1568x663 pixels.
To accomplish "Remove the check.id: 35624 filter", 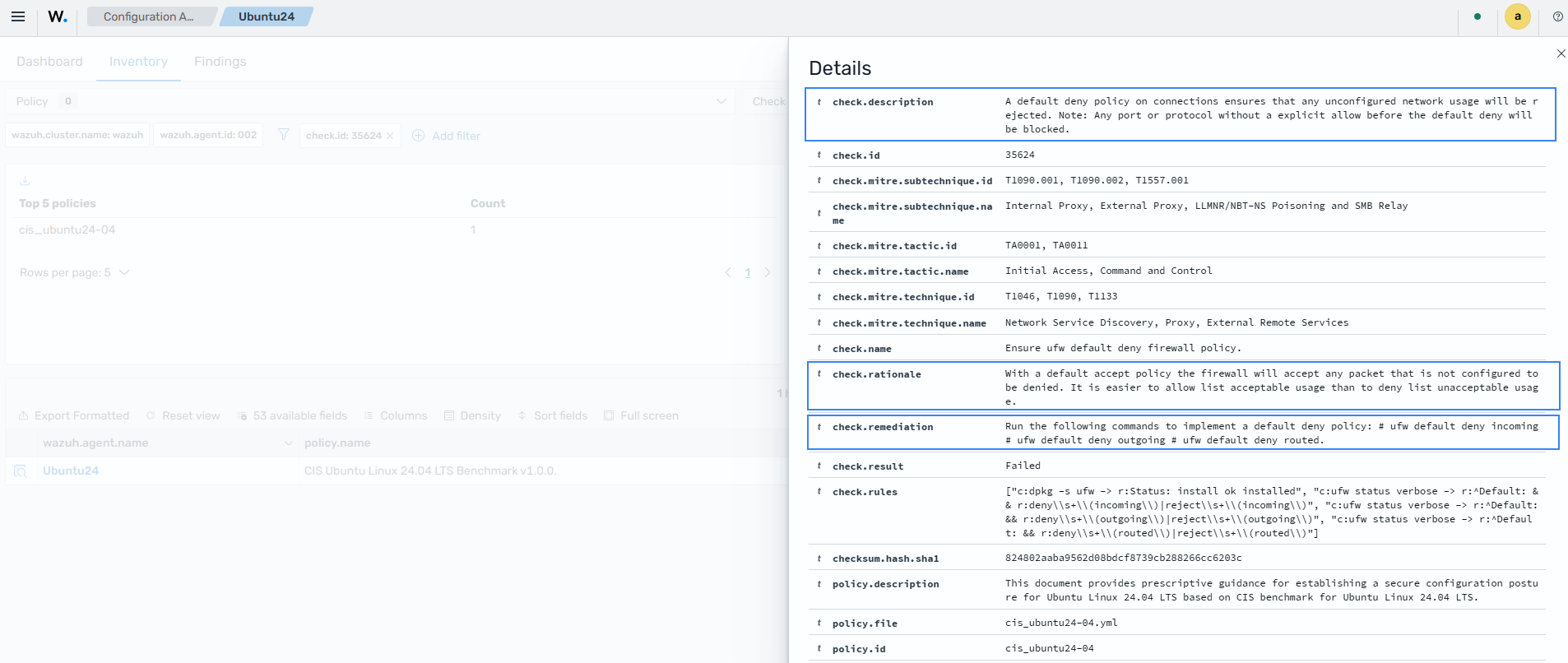I will [x=390, y=136].
